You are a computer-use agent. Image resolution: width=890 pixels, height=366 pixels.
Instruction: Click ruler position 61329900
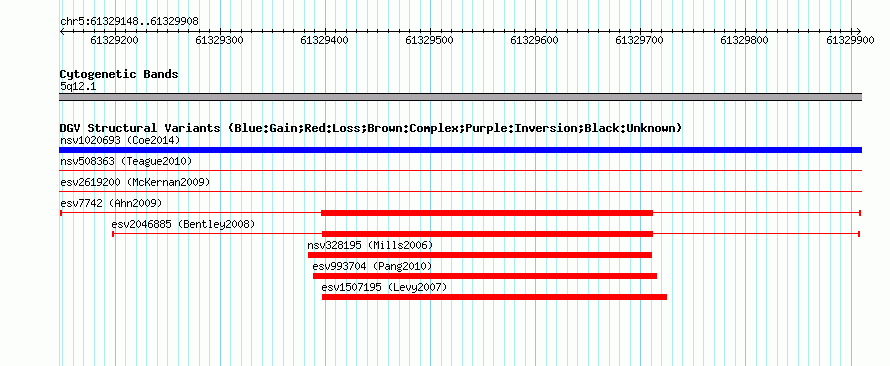point(850,40)
